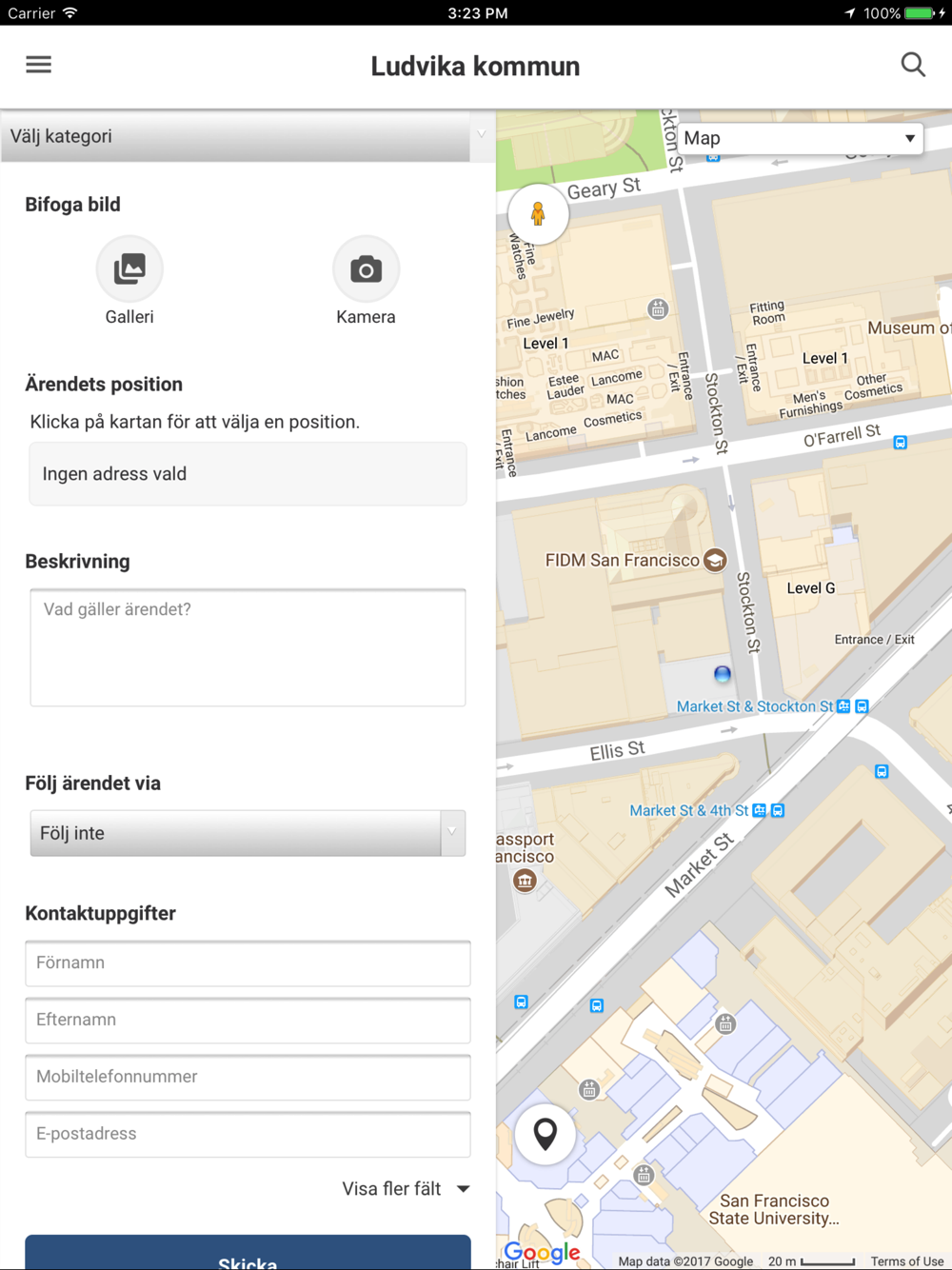Image resolution: width=952 pixels, height=1270 pixels.
Task: Click the Ingen adress vald field
Action: point(248,473)
